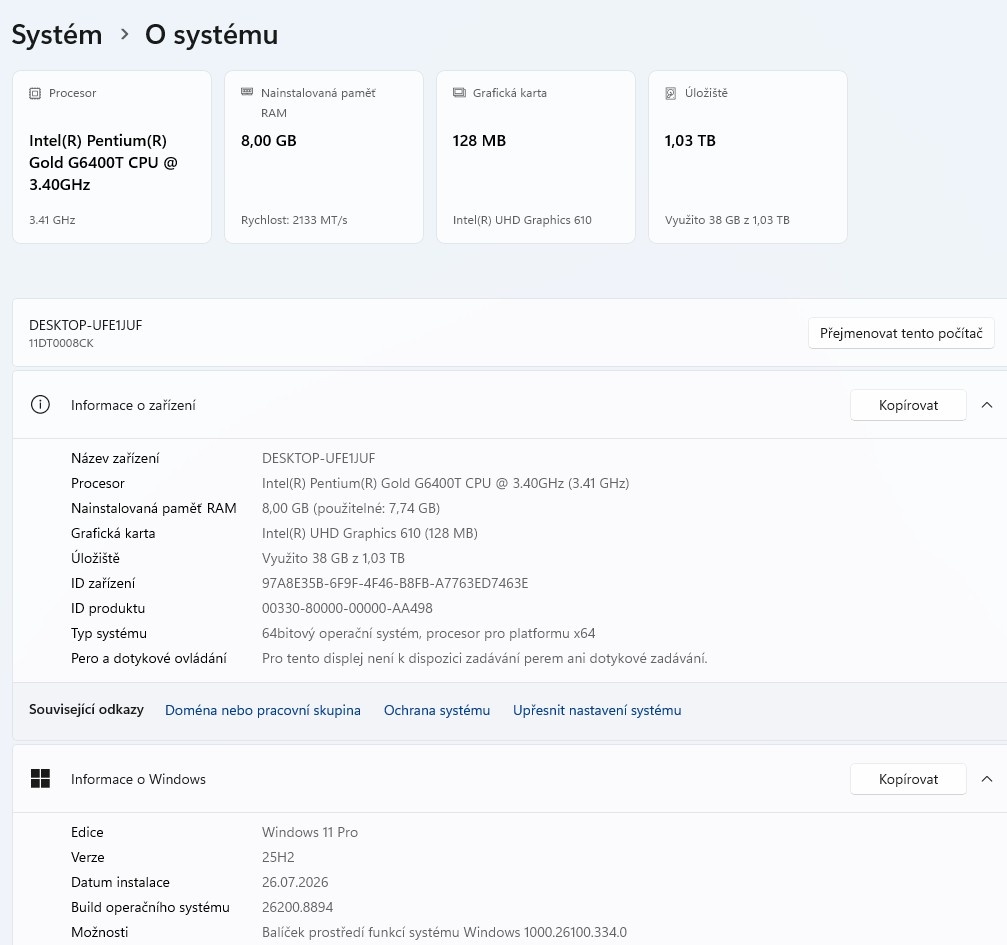The image size is (1007, 945).
Task: Click the 3.41 GHz text in Procesor card
Action: [x=52, y=220]
